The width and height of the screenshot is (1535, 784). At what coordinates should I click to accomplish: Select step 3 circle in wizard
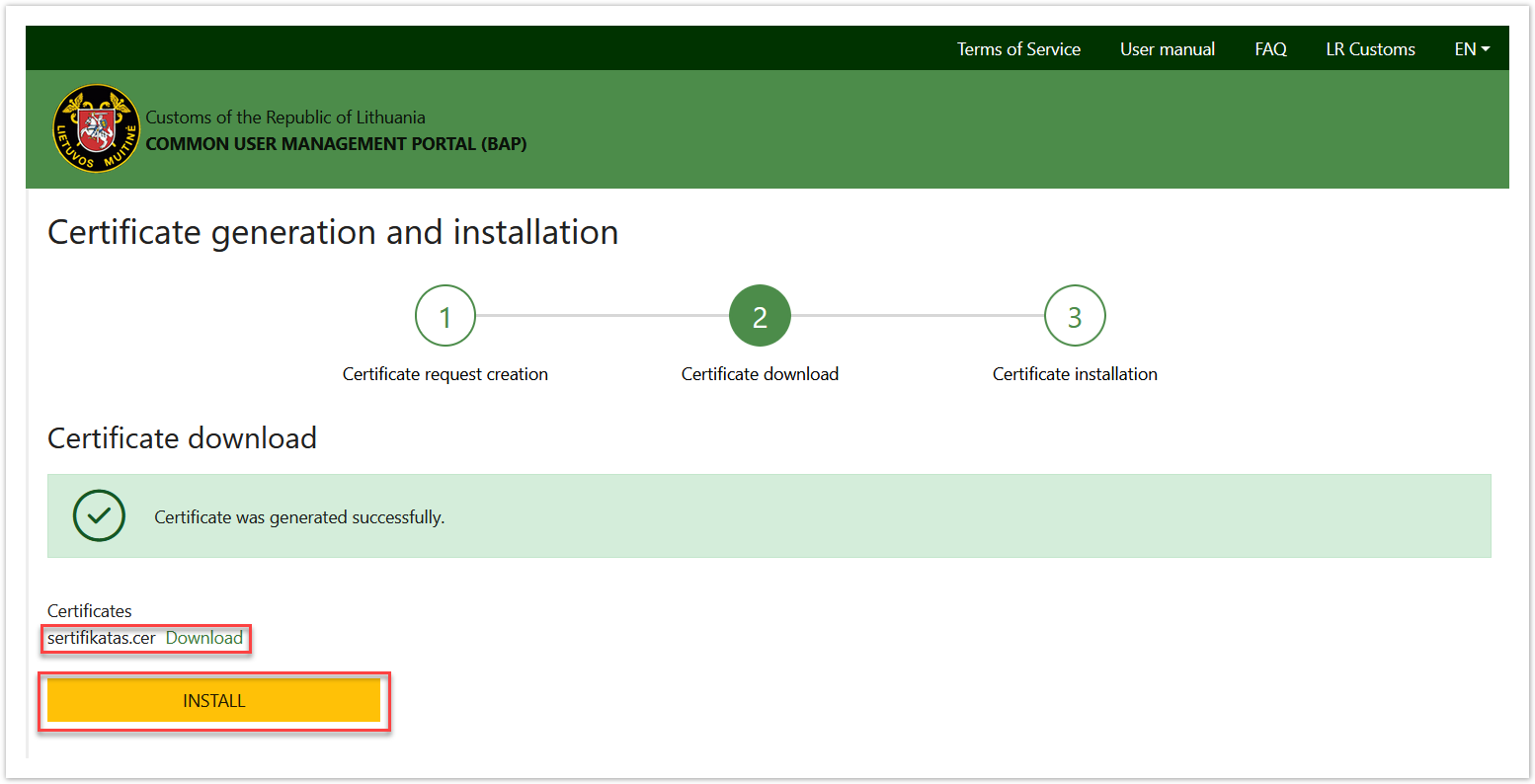(x=1075, y=316)
